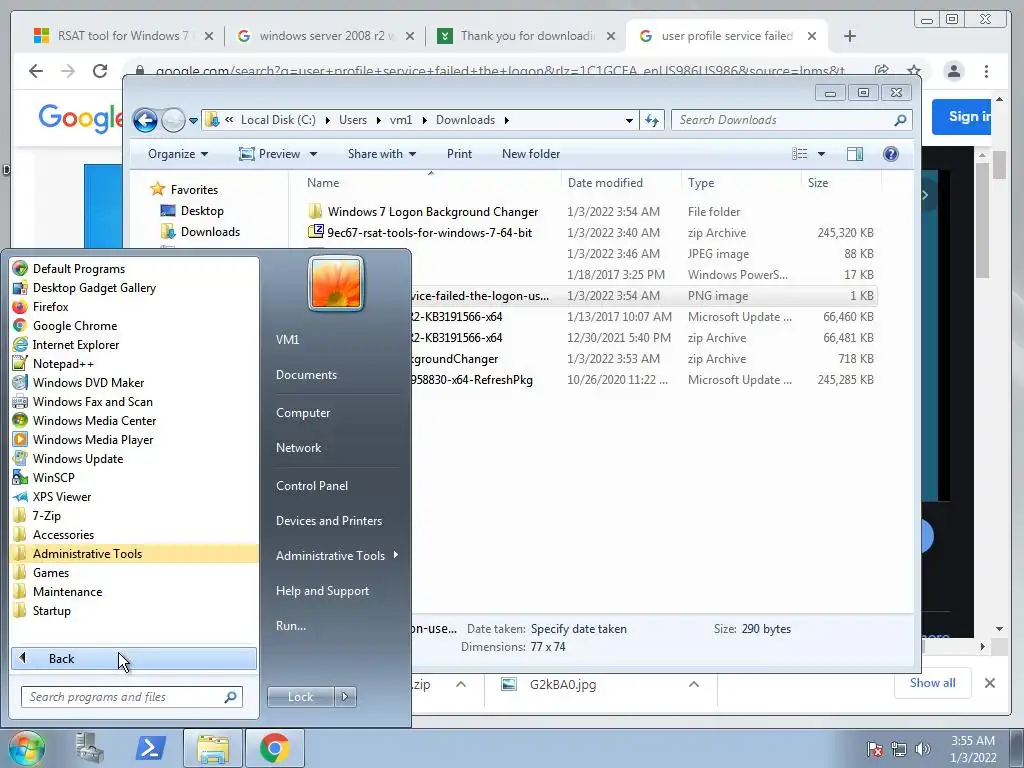Click the user account flower picture

pos(336,282)
